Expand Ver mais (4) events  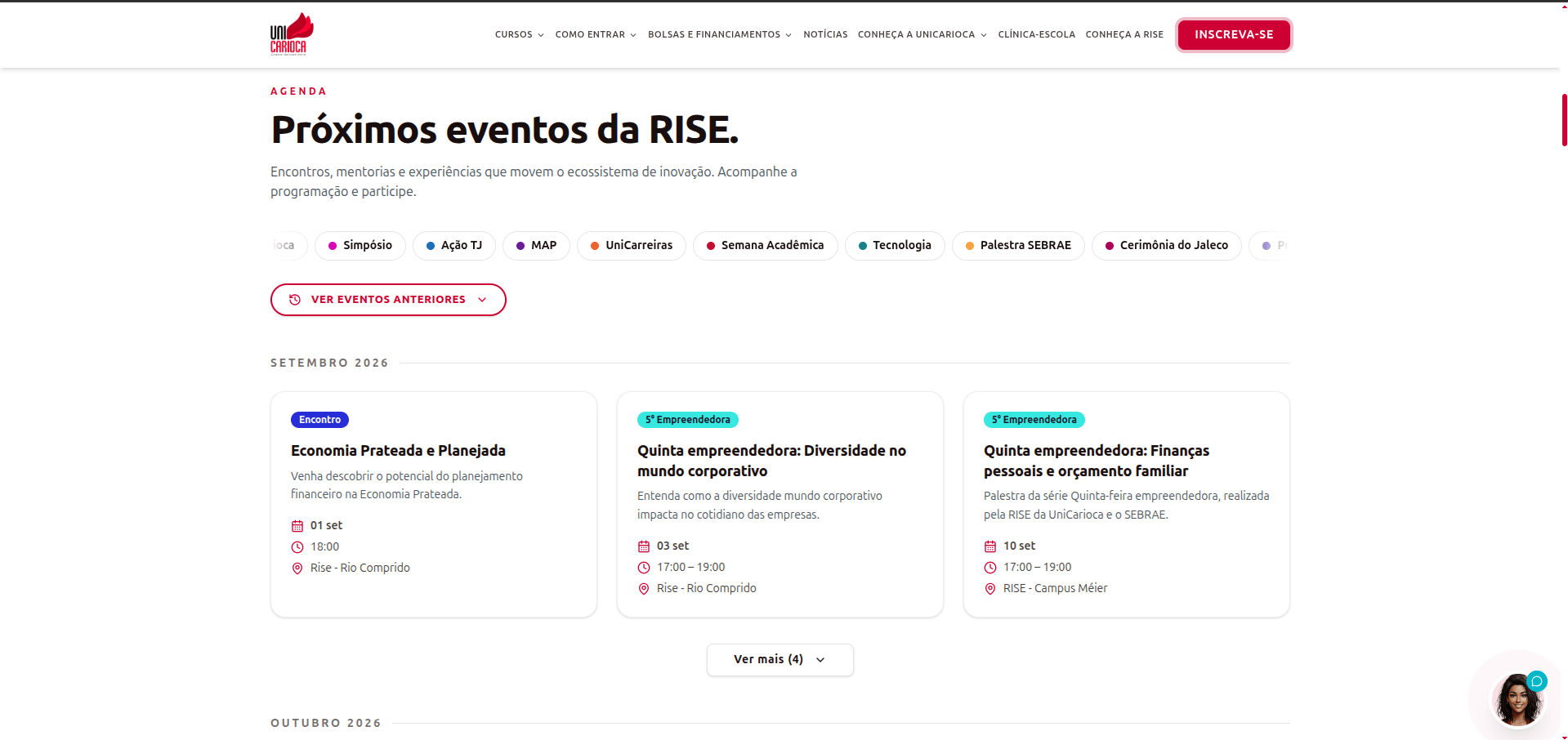pos(780,660)
